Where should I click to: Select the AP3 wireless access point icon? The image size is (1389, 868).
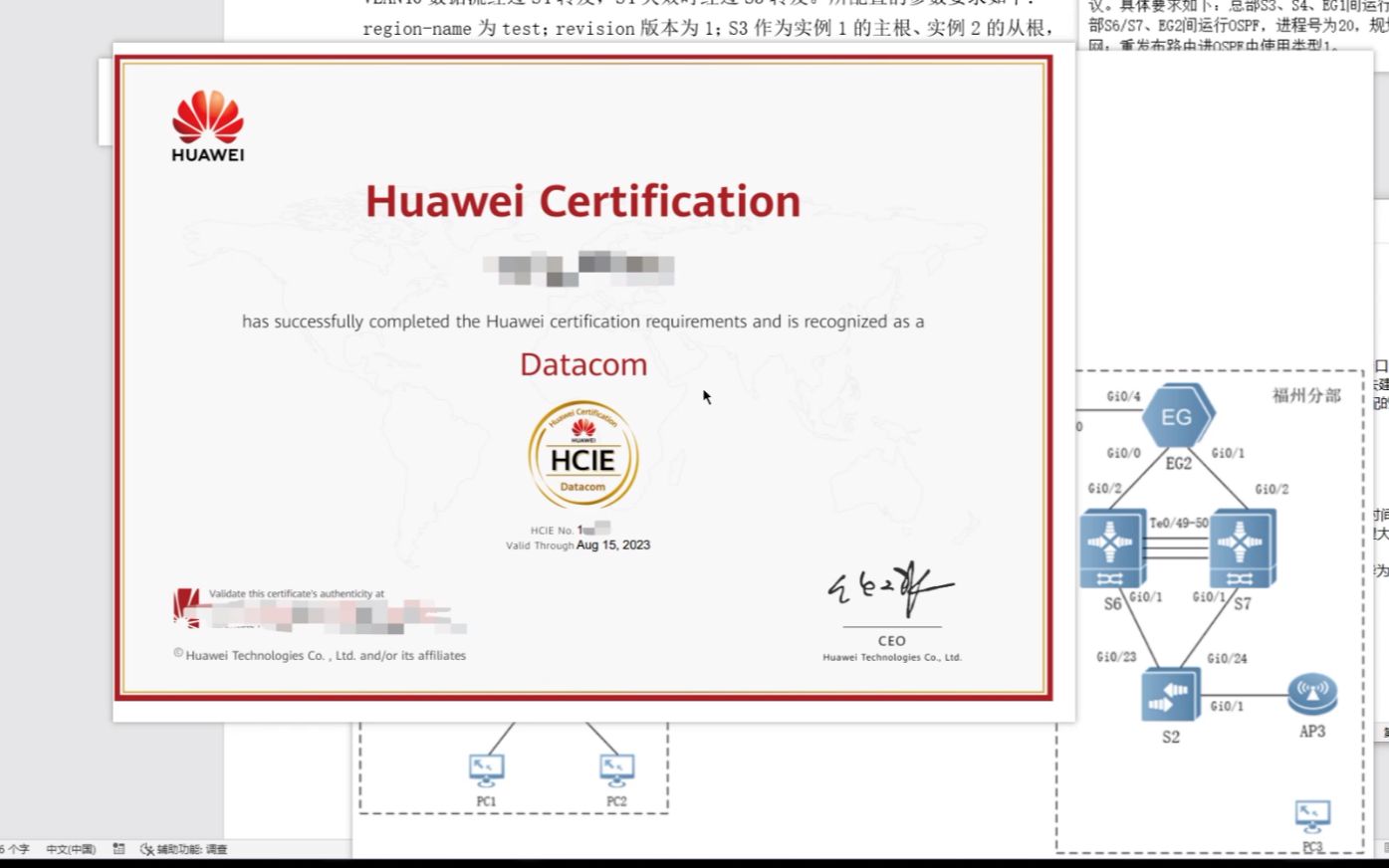[1312, 694]
